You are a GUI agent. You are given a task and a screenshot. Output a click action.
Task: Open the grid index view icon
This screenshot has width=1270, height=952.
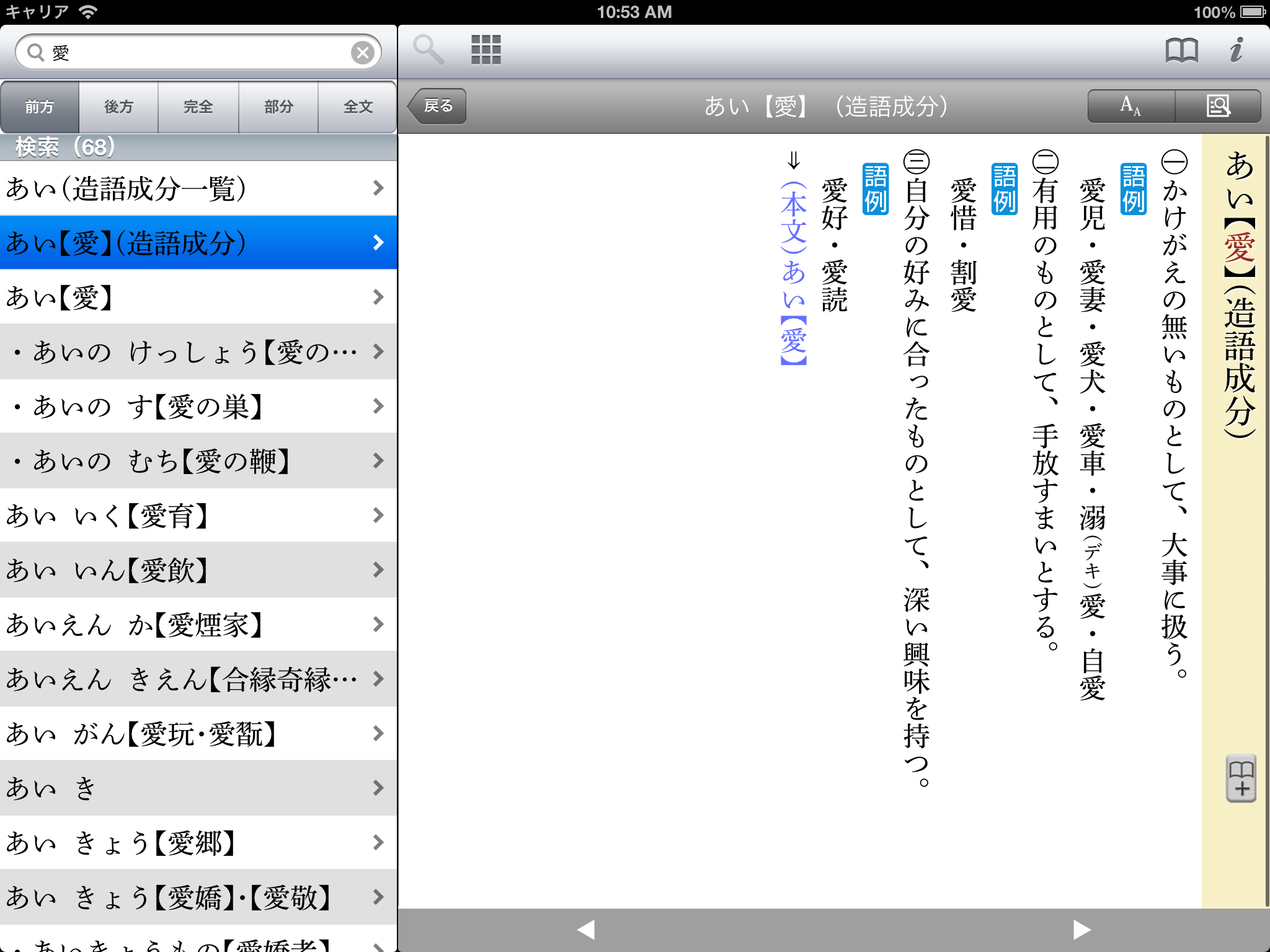486,50
